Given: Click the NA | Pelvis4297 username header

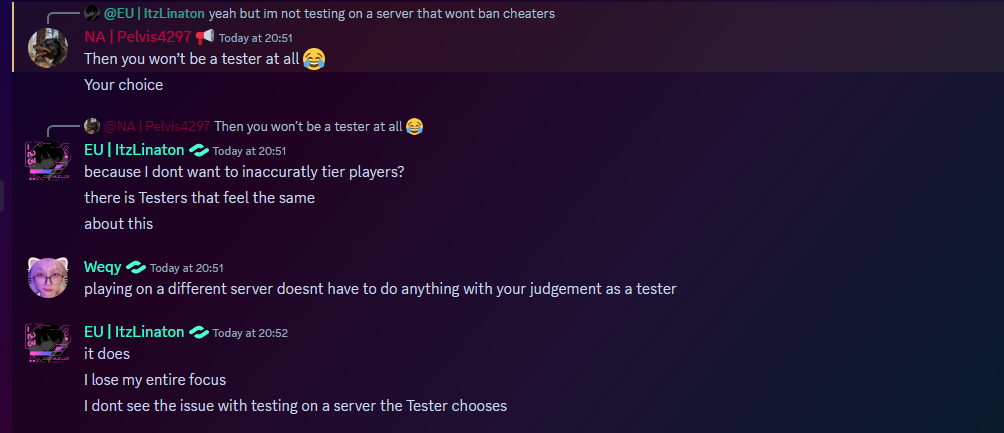Looking at the screenshot, I should [137, 37].
